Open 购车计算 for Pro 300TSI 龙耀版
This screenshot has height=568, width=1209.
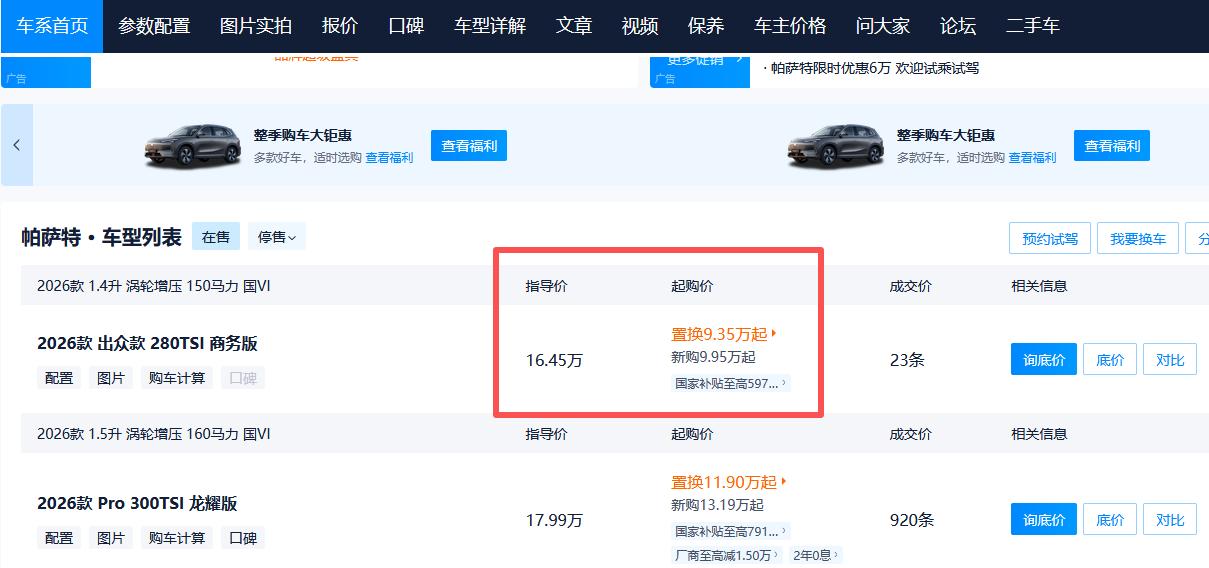click(177, 538)
